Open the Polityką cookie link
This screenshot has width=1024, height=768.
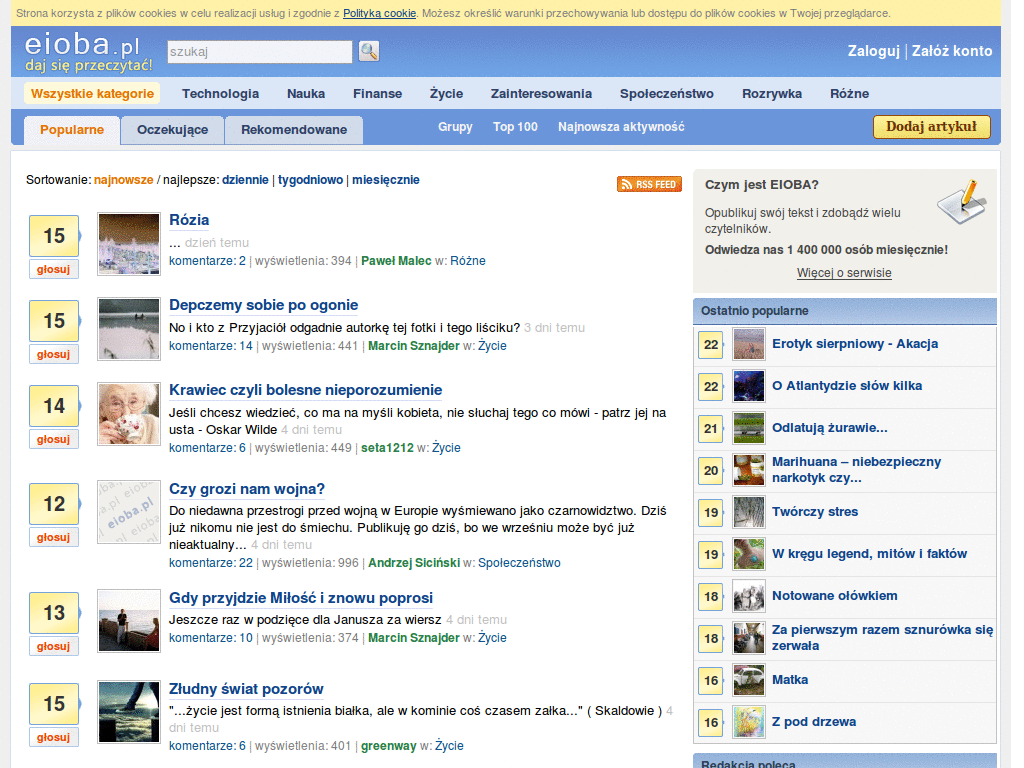coord(379,13)
